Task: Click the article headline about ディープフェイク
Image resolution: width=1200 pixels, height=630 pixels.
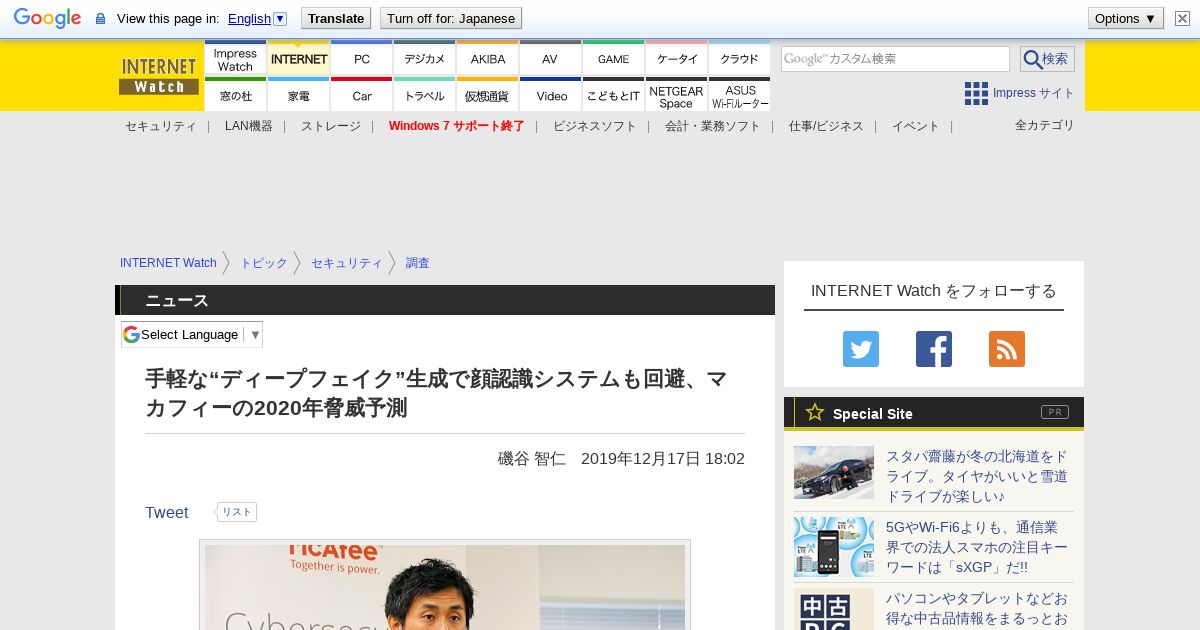Action: point(436,393)
